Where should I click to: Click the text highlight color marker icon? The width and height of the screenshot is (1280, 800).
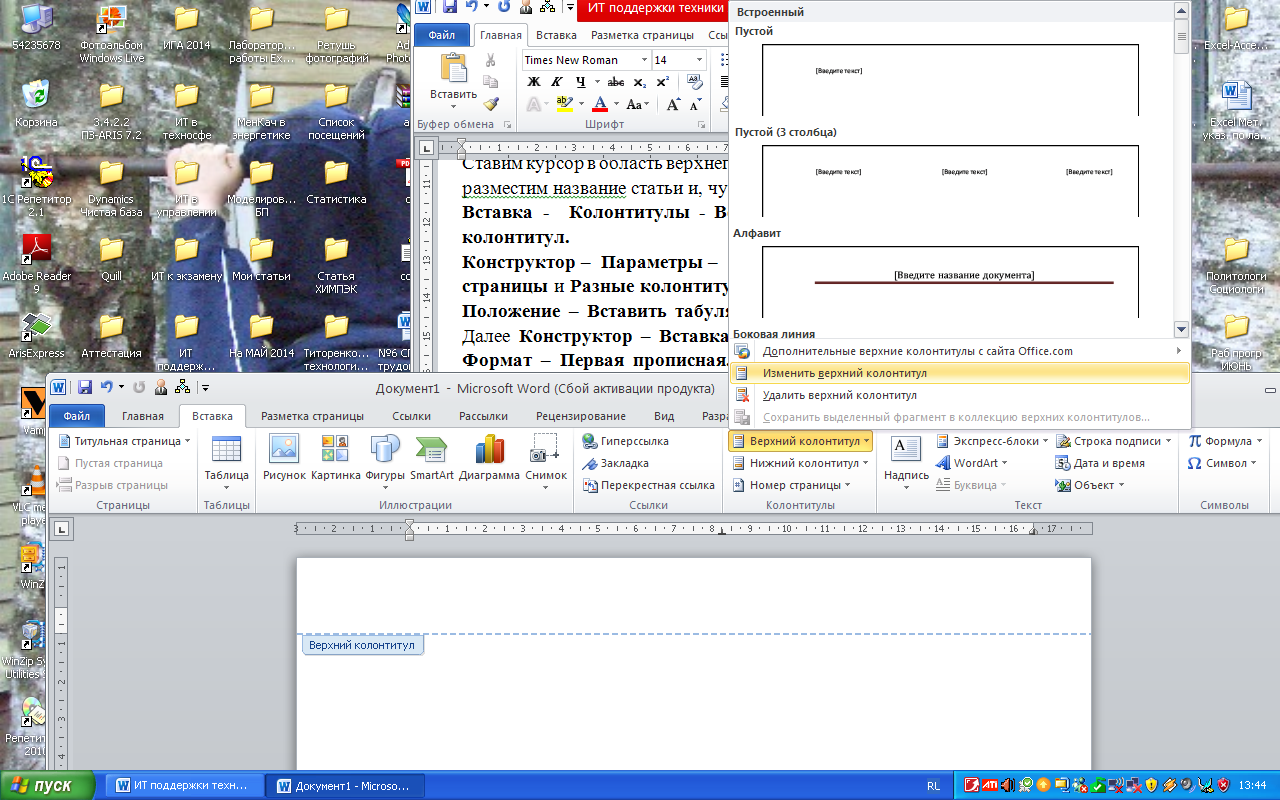564,104
